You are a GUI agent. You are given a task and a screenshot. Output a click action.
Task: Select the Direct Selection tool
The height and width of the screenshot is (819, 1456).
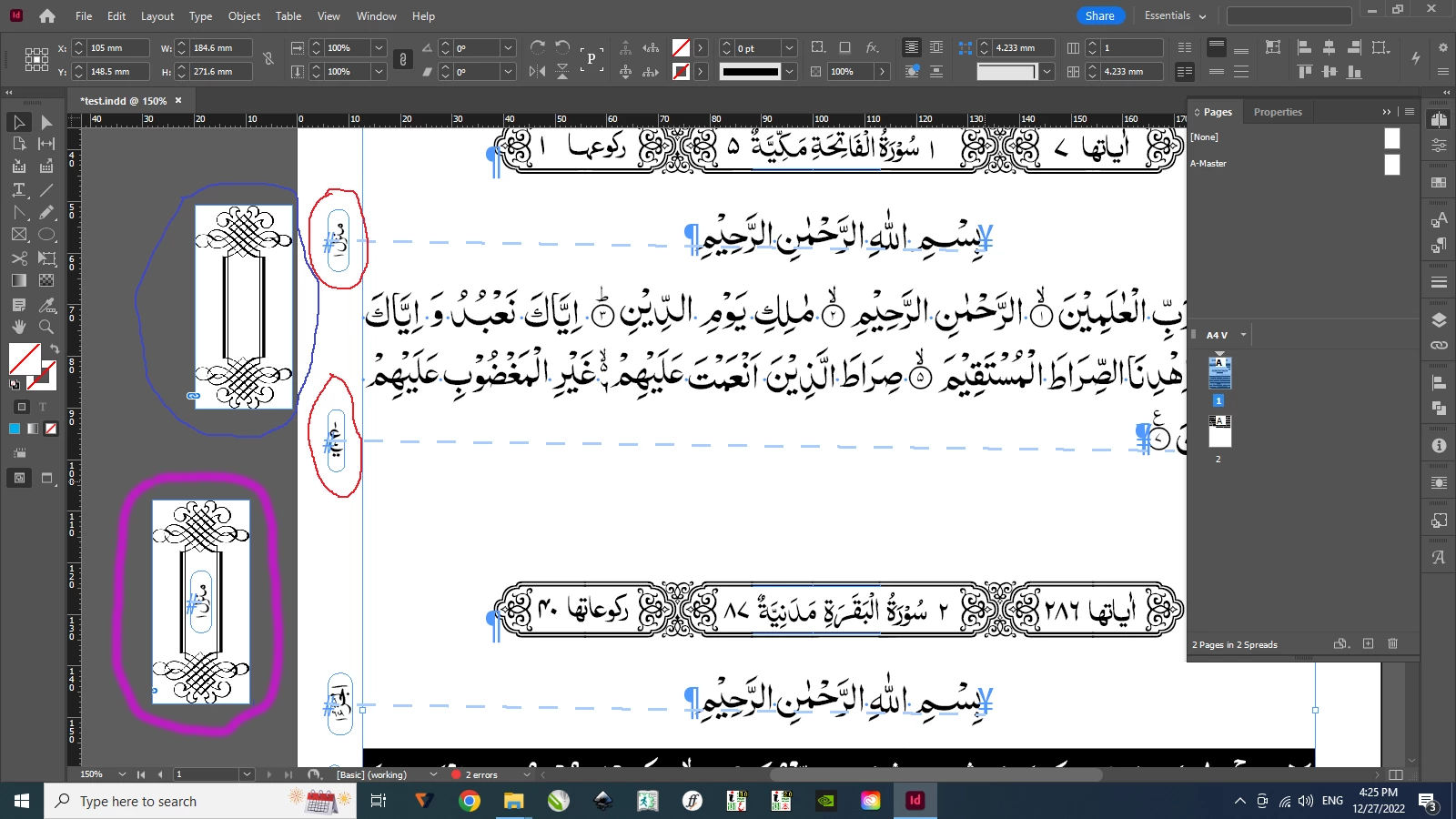46,122
